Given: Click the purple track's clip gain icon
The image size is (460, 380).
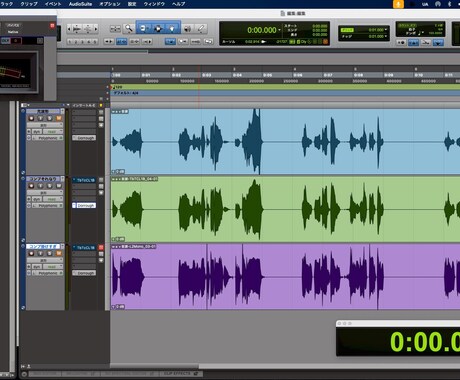Looking at the screenshot, I should [118, 307].
